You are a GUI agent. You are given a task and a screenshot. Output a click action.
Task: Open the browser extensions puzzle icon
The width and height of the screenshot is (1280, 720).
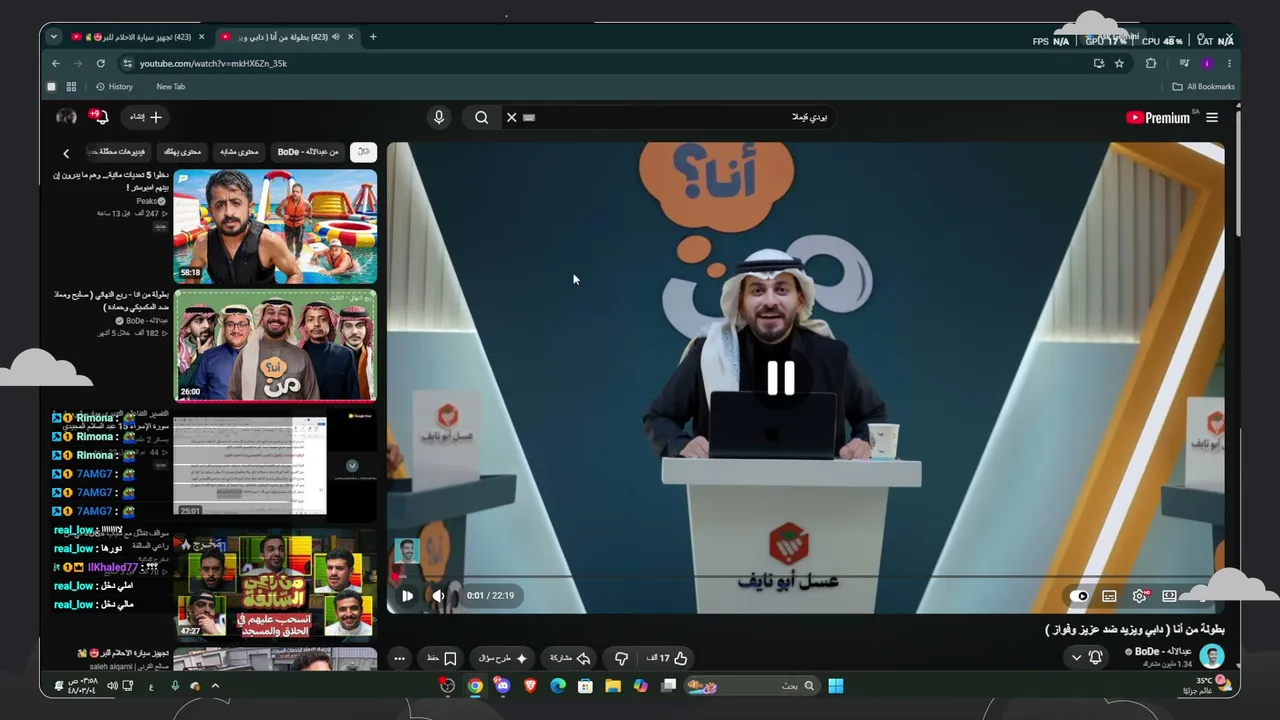coord(1151,63)
